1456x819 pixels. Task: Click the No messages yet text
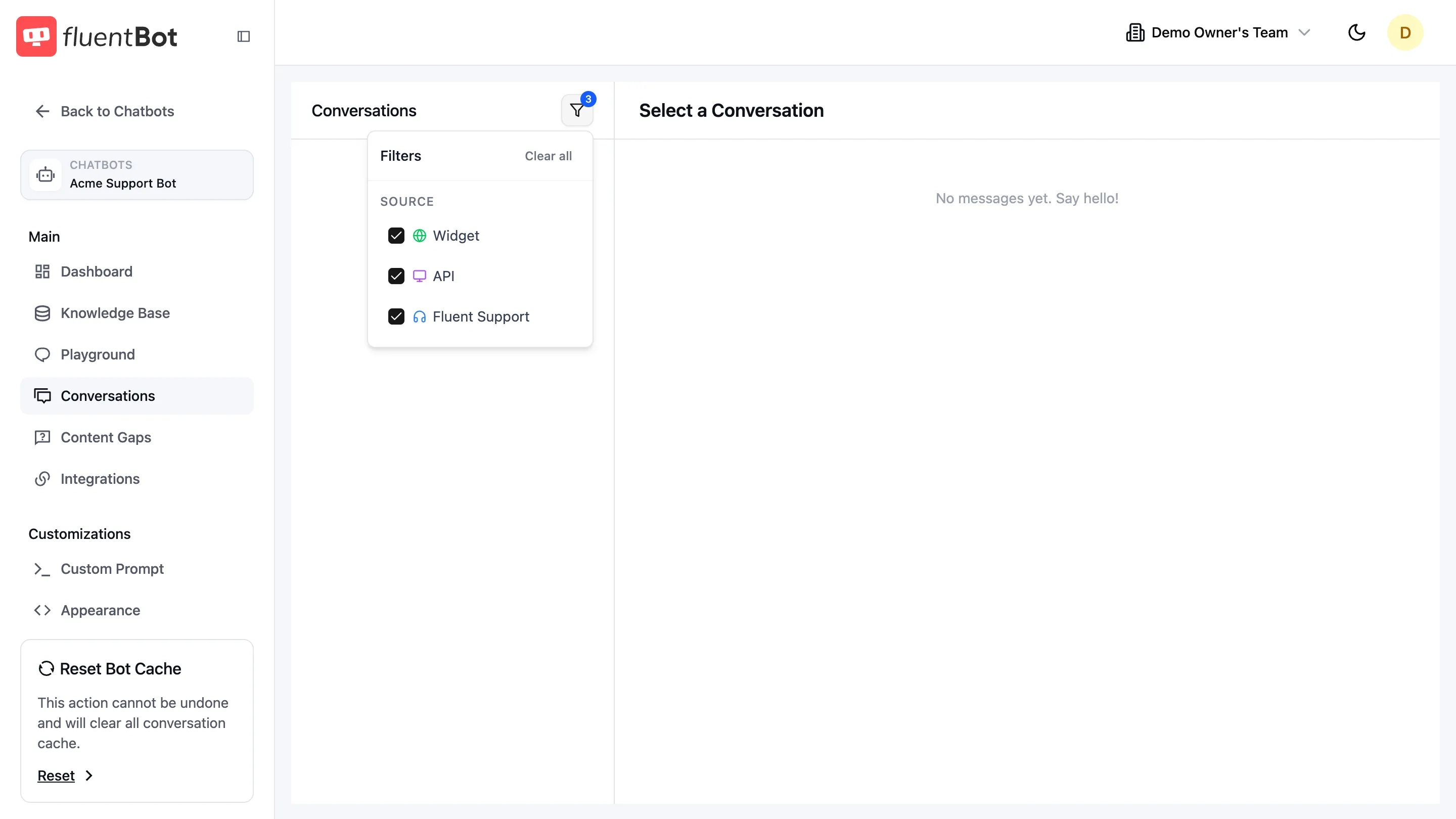(1027, 198)
